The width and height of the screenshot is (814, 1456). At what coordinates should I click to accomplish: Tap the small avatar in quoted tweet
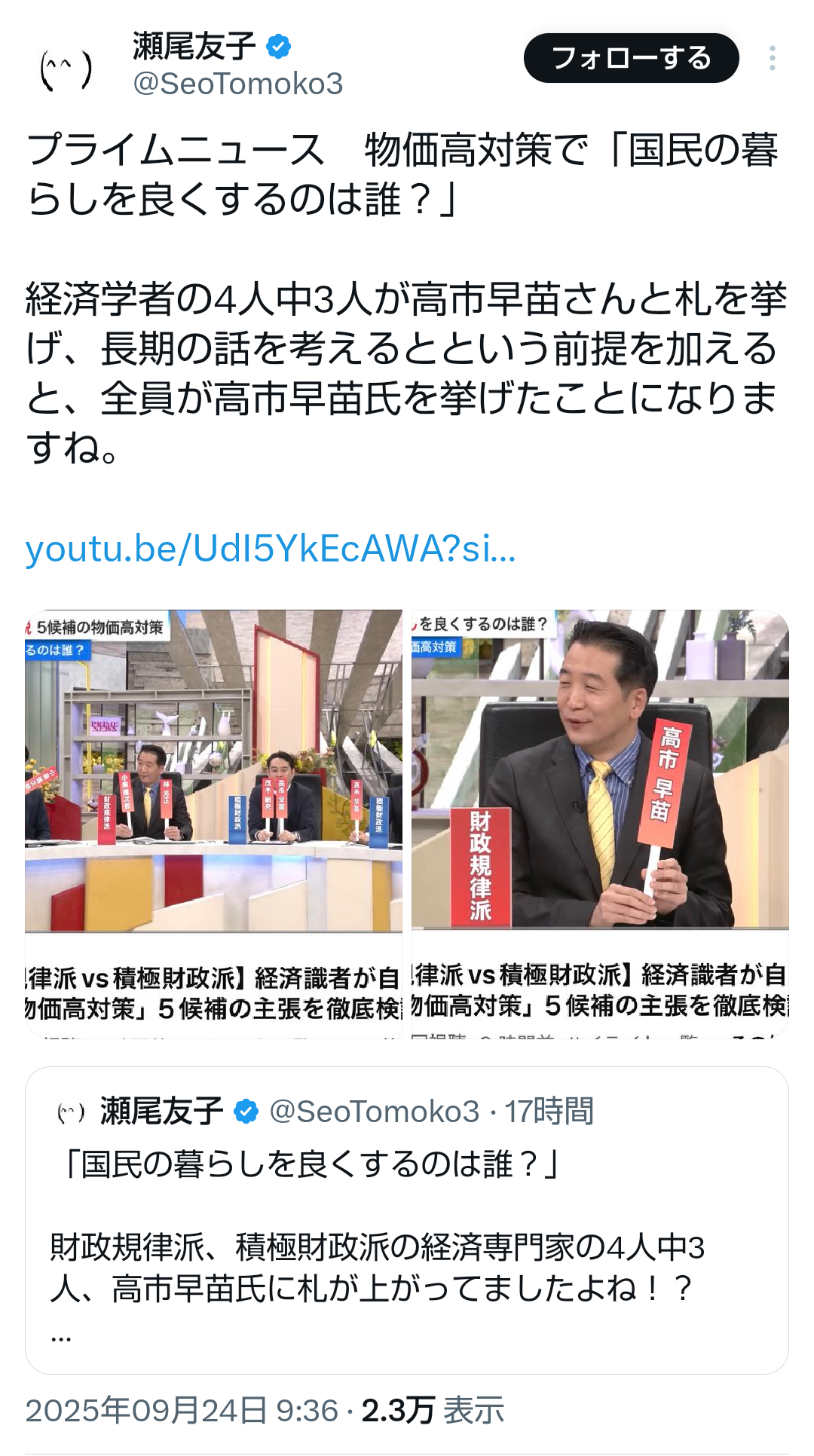pos(72,1112)
